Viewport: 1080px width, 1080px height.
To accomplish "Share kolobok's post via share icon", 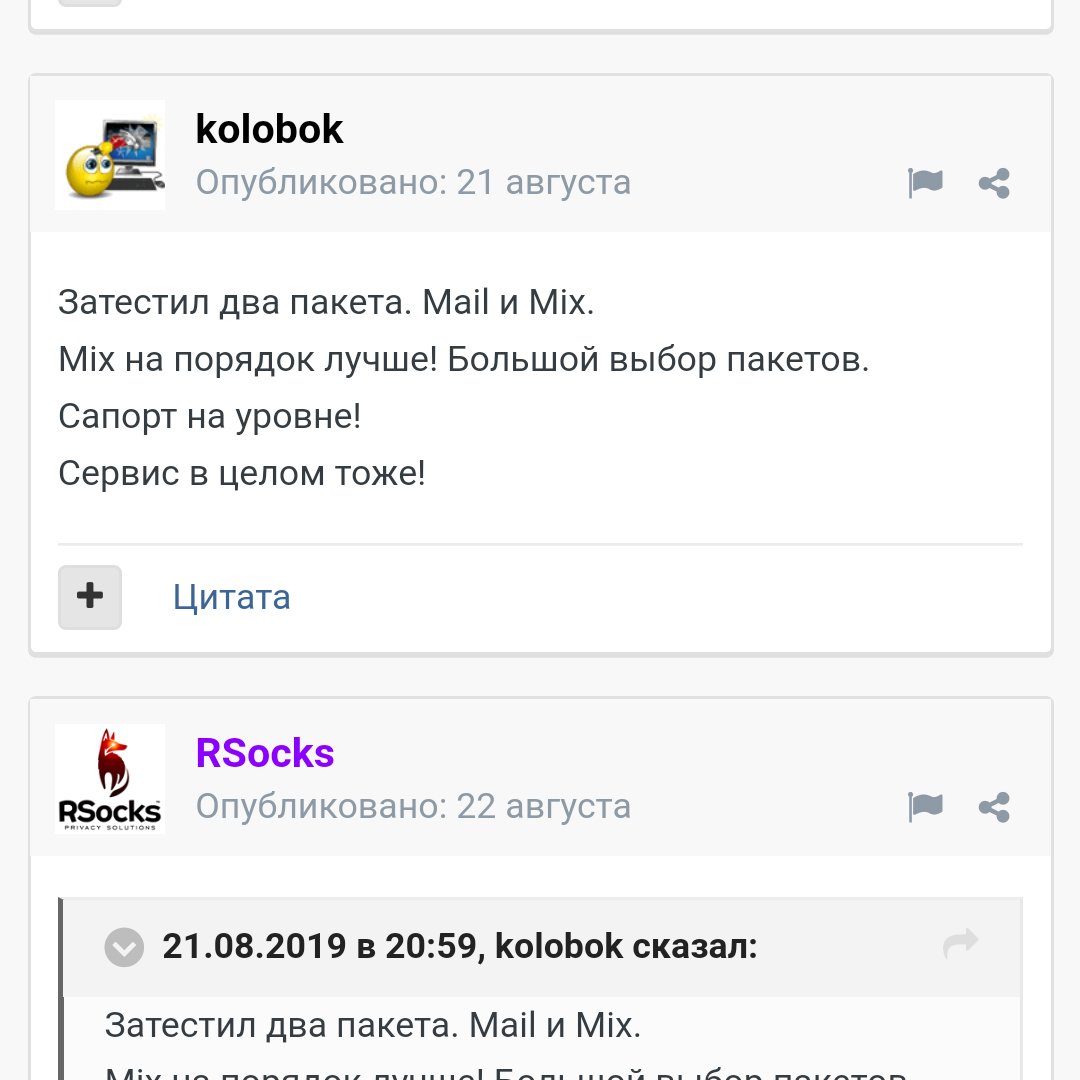I will [x=994, y=183].
